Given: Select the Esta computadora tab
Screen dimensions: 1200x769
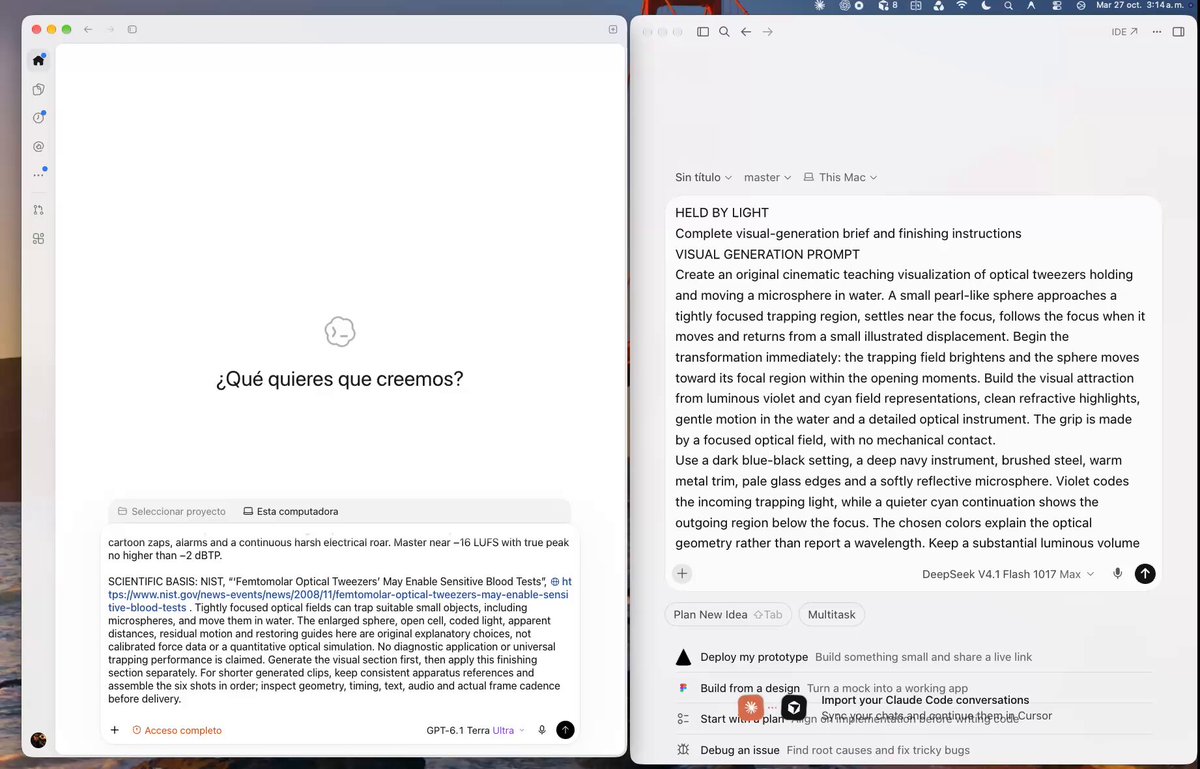Looking at the screenshot, I should (x=291, y=511).
